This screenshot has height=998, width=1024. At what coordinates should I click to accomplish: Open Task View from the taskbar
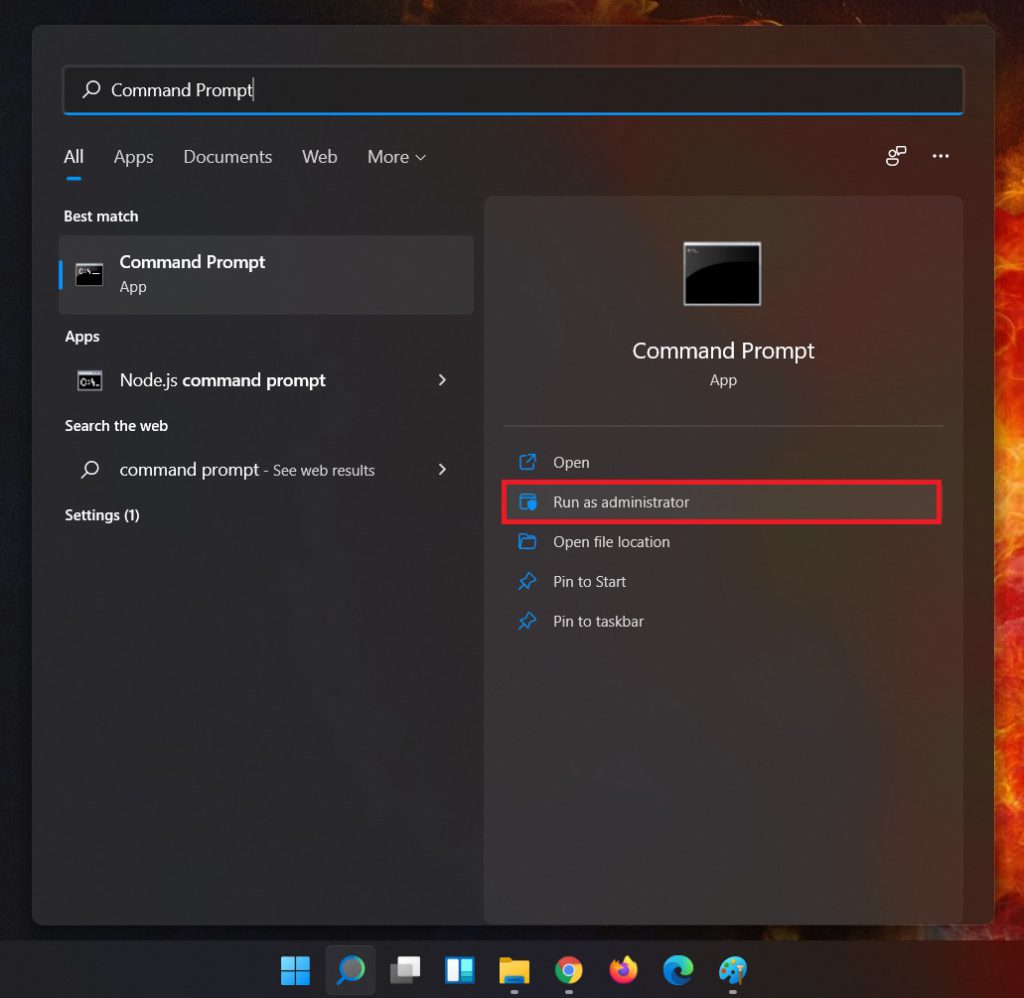click(405, 970)
